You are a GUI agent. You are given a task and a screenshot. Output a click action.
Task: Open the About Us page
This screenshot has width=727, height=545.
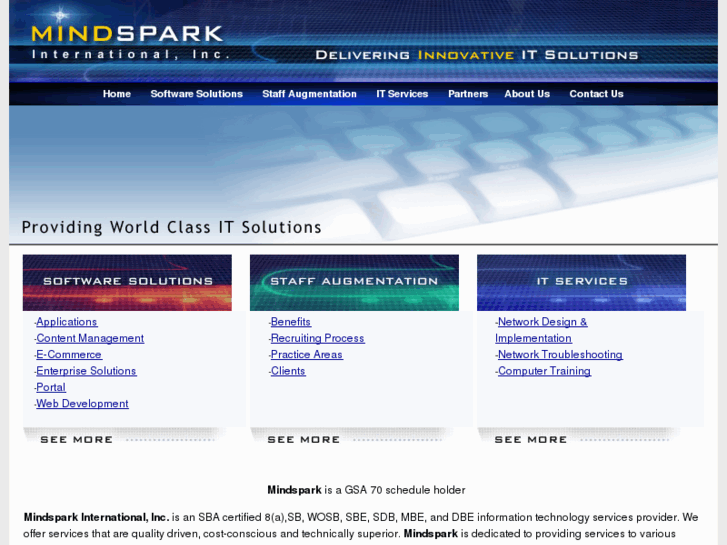point(527,94)
